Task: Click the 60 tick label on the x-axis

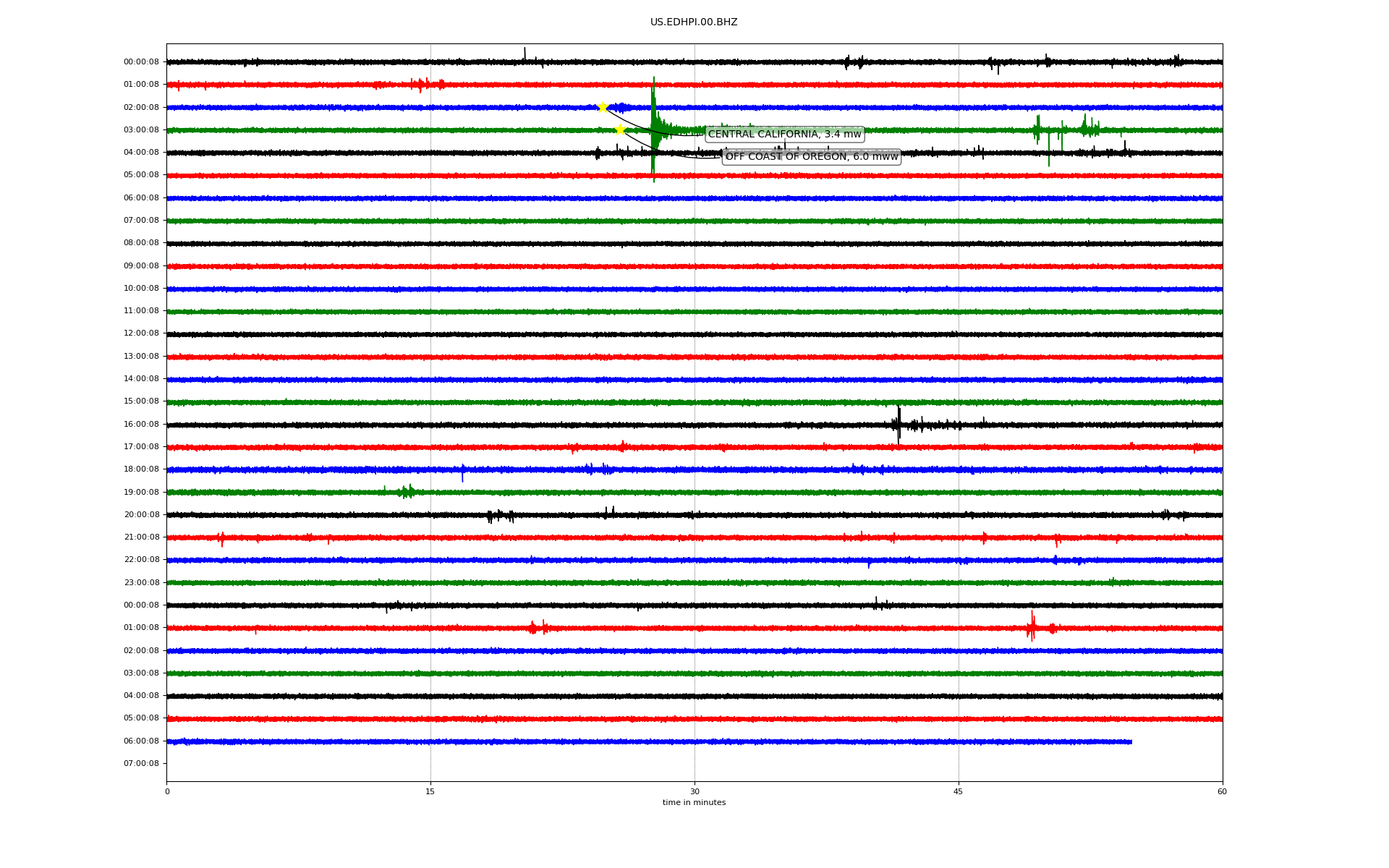Action: coord(1222,791)
